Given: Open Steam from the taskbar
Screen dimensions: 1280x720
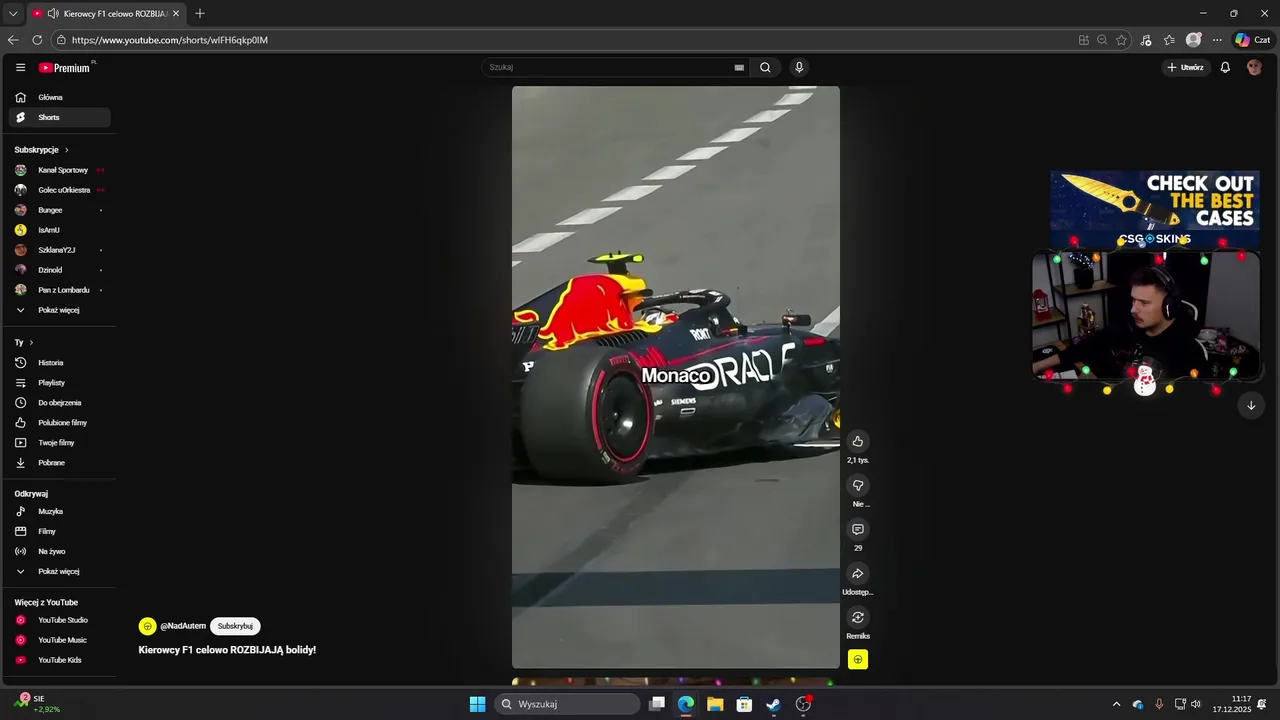Looking at the screenshot, I should coord(773,704).
